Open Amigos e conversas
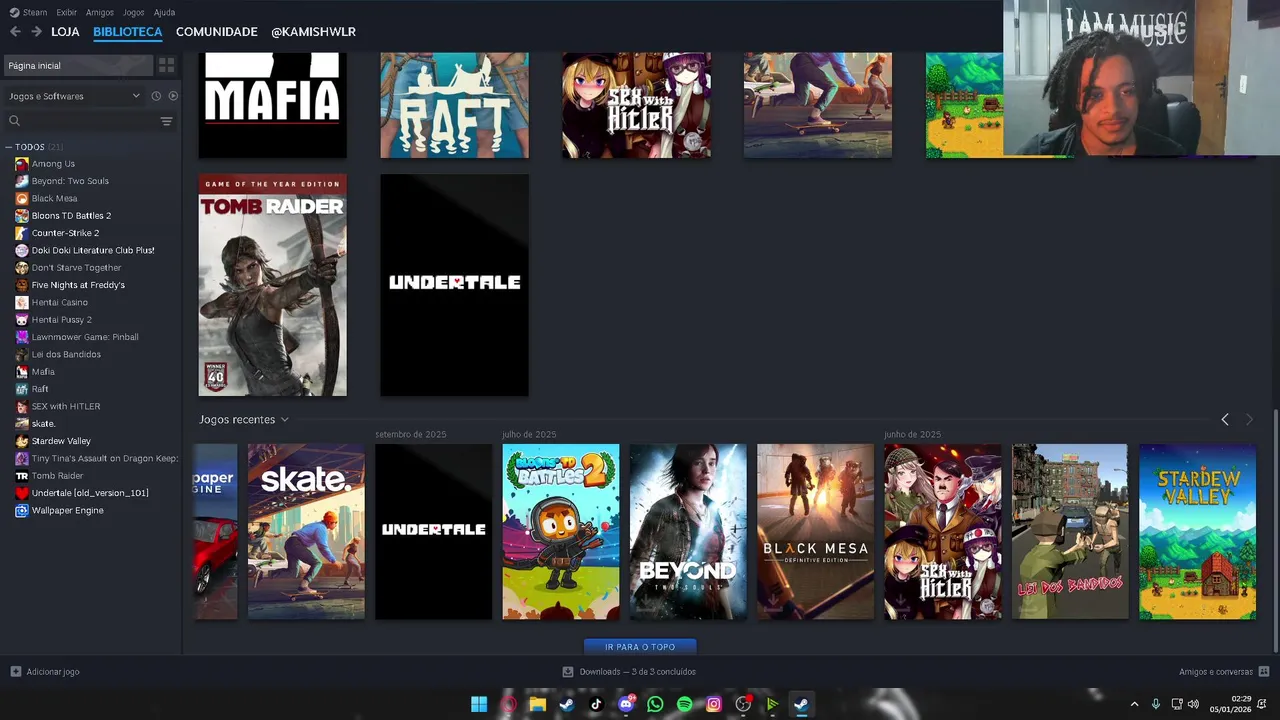Screen dimensions: 1280x720 tap(1216, 672)
